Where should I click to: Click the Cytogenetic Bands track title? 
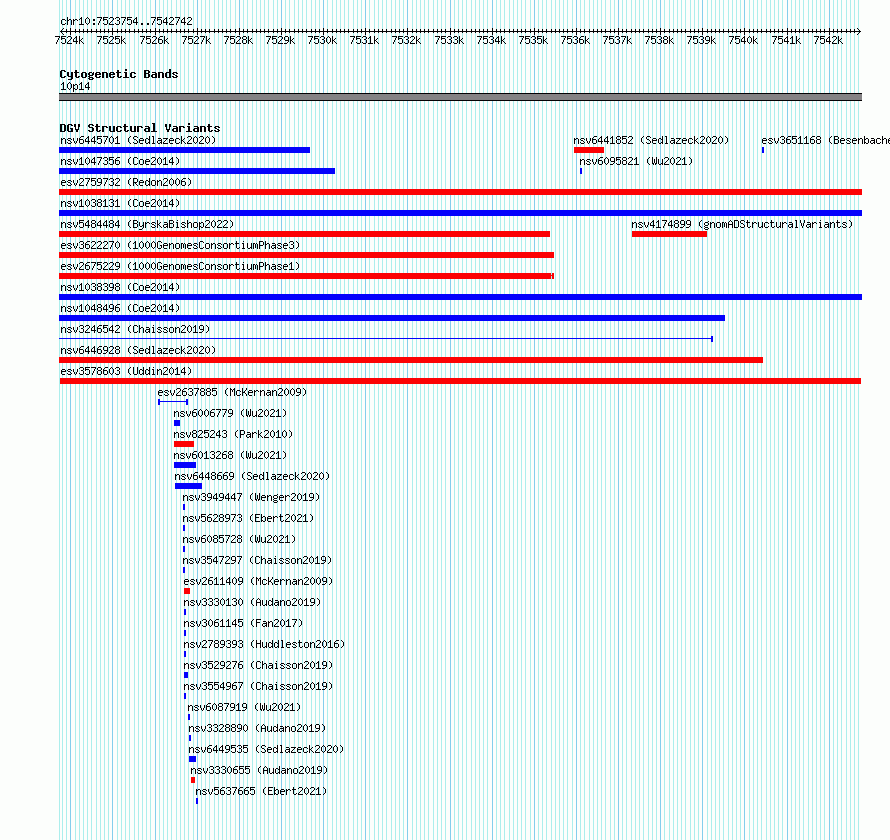119,74
